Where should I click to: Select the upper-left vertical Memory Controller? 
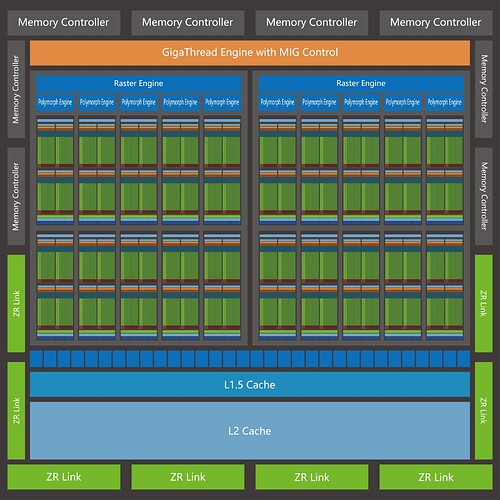(16, 89)
